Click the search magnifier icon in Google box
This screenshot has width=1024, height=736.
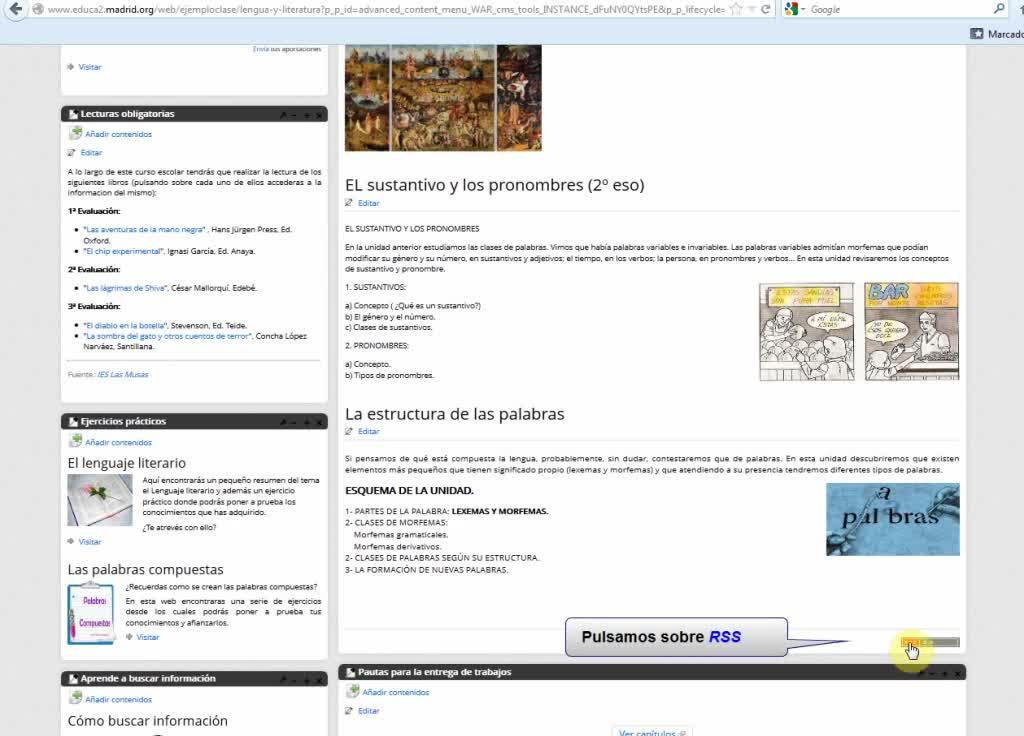(x=999, y=9)
